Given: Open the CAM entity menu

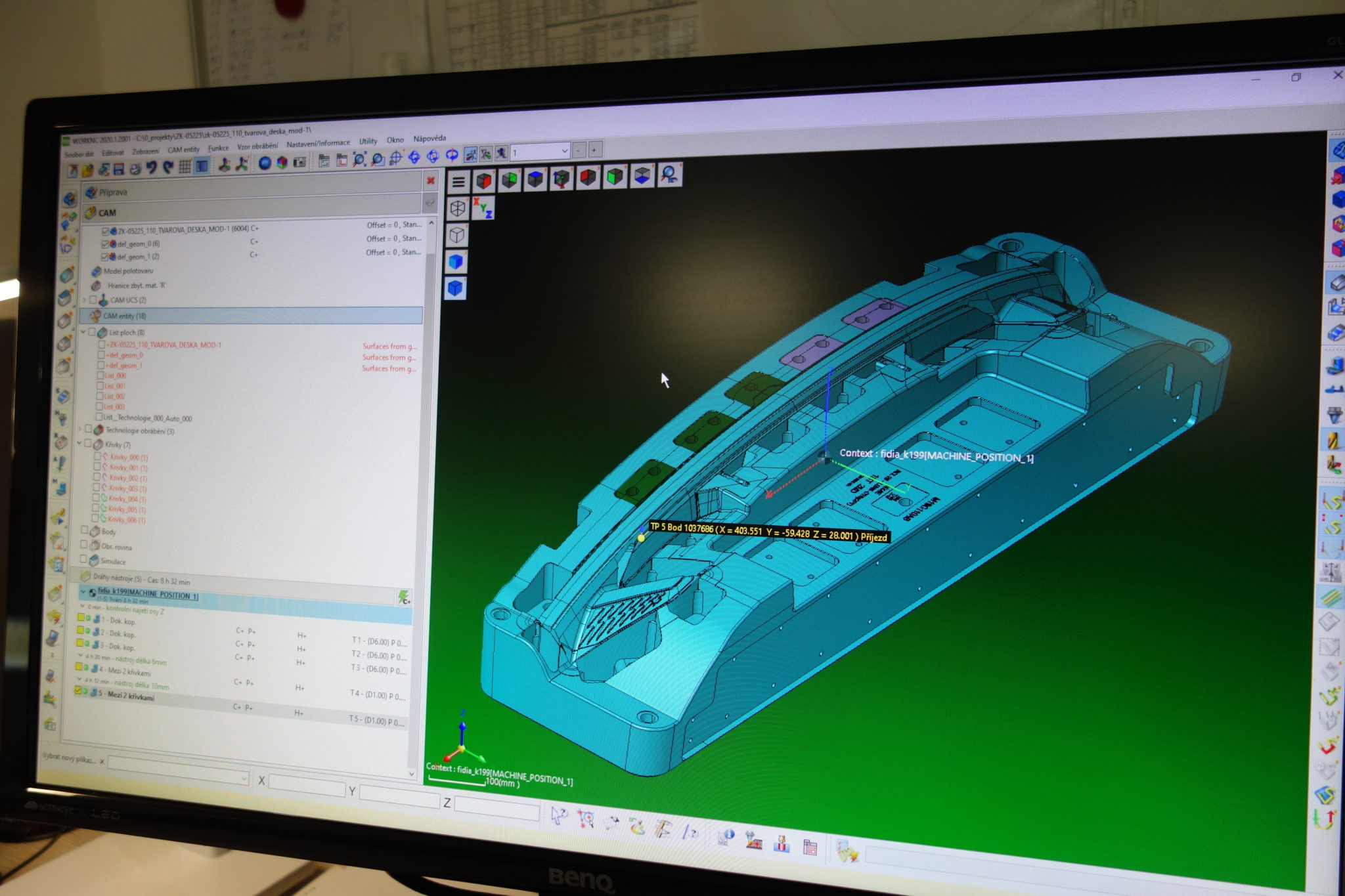Looking at the screenshot, I should [x=184, y=150].
